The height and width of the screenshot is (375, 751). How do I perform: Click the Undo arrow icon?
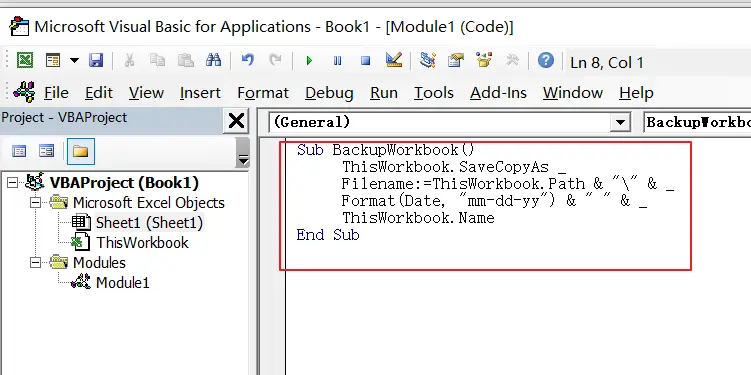point(248,60)
